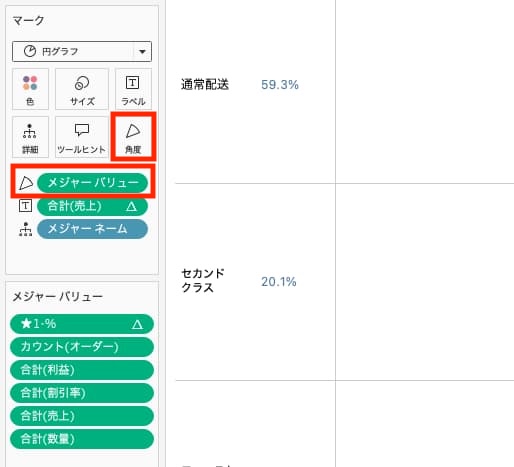Click label icon beside 合計(売上) pill
This screenshot has width=514, height=467.
click(x=26, y=206)
